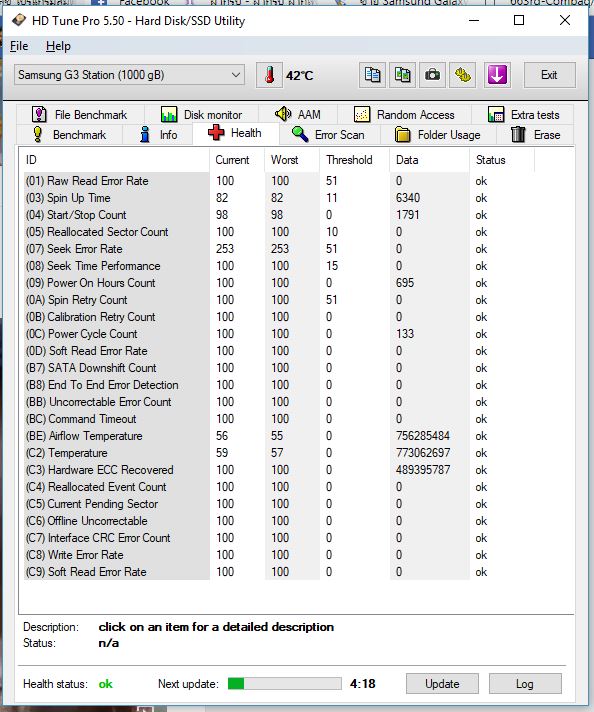The image size is (594, 712).
Task: Switch to the Random Access tab
Action: coord(404,114)
